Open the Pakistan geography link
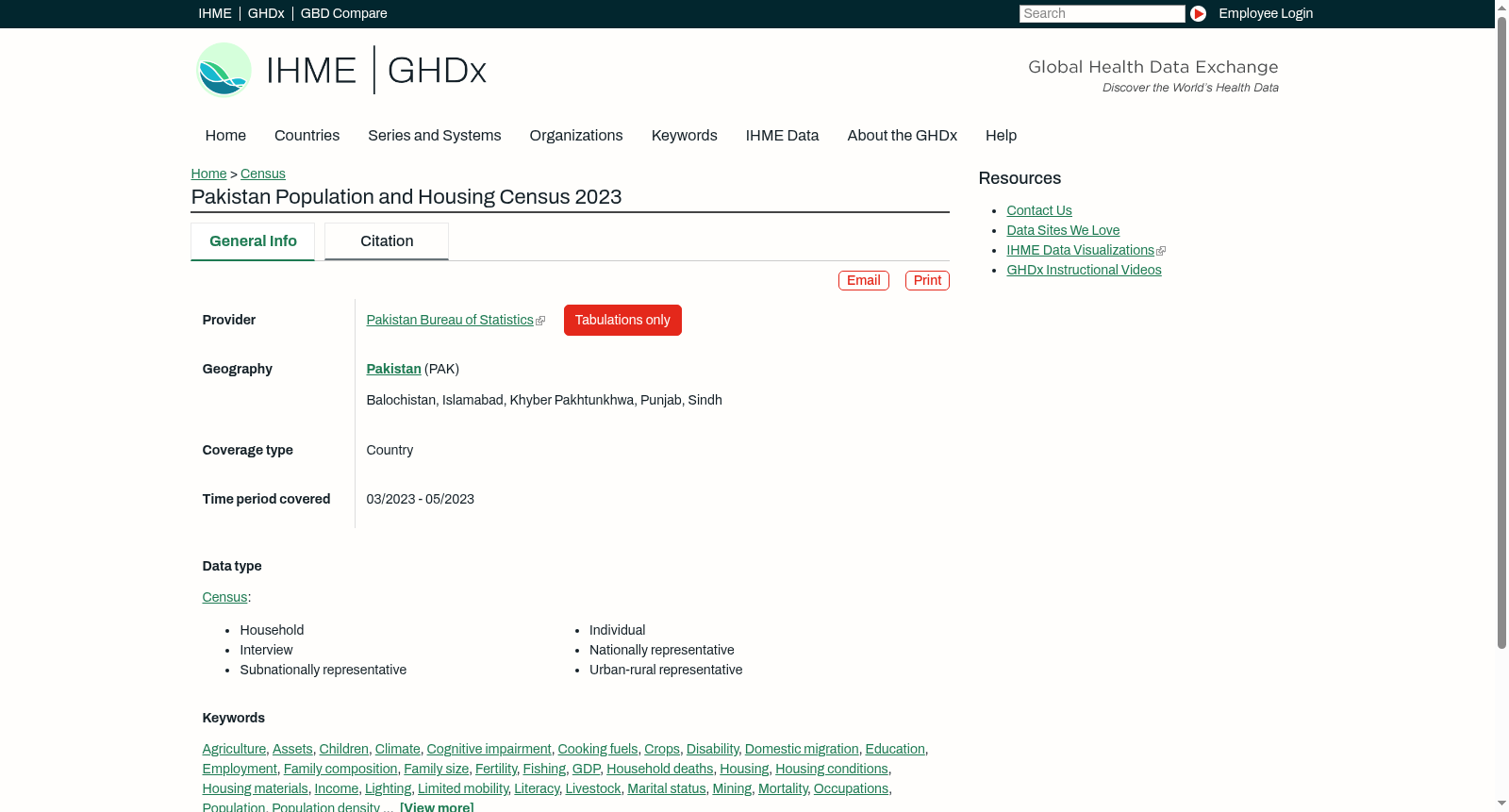Screen dimensions: 1509x812 pos(393,369)
